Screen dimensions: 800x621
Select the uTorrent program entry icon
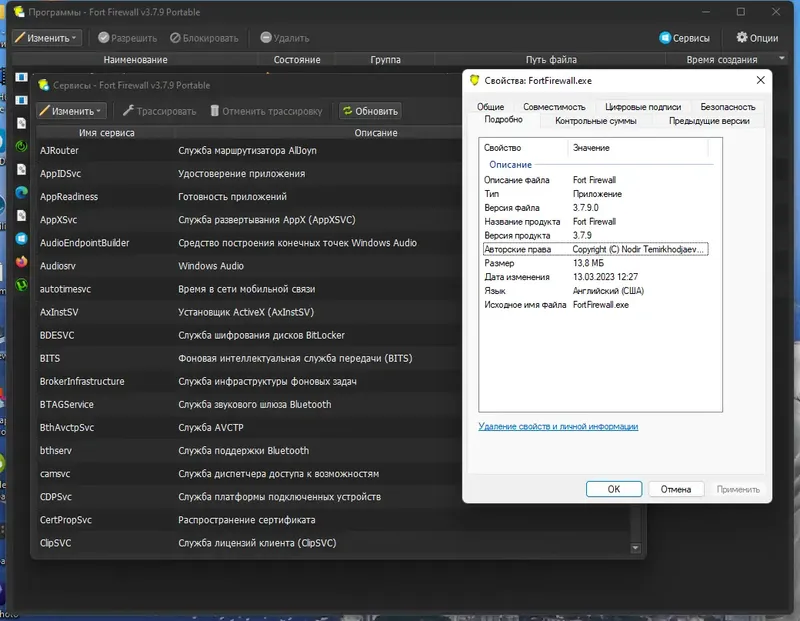coord(21,284)
